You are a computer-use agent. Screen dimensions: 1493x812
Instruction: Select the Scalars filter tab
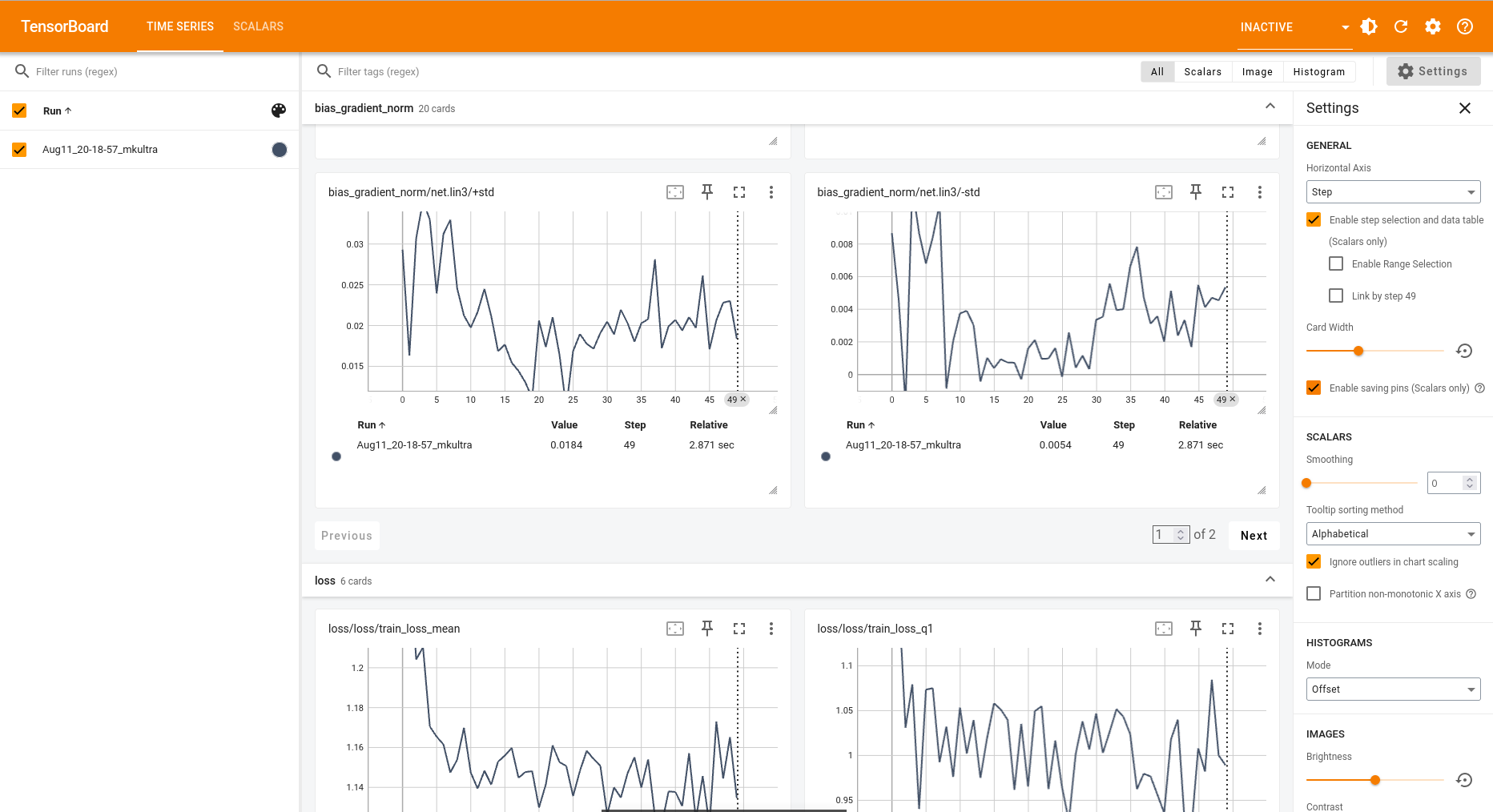[1203, 71]
